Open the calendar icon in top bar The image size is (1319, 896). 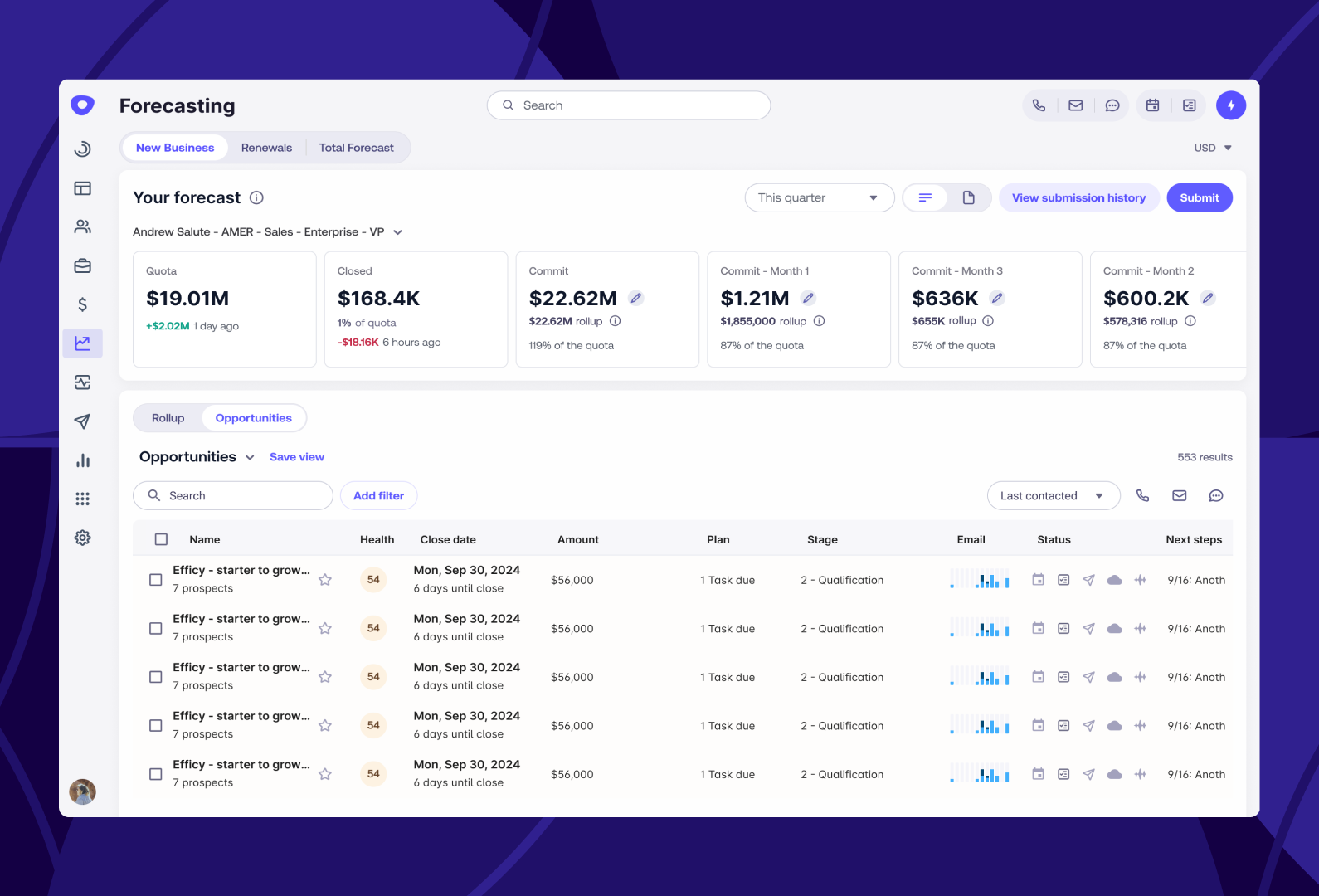1152,105
